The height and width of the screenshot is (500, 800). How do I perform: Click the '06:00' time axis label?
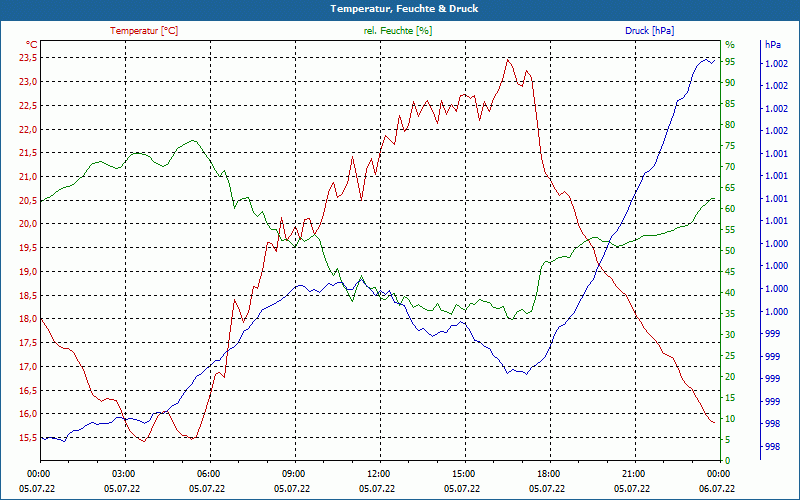pos(207,473)
